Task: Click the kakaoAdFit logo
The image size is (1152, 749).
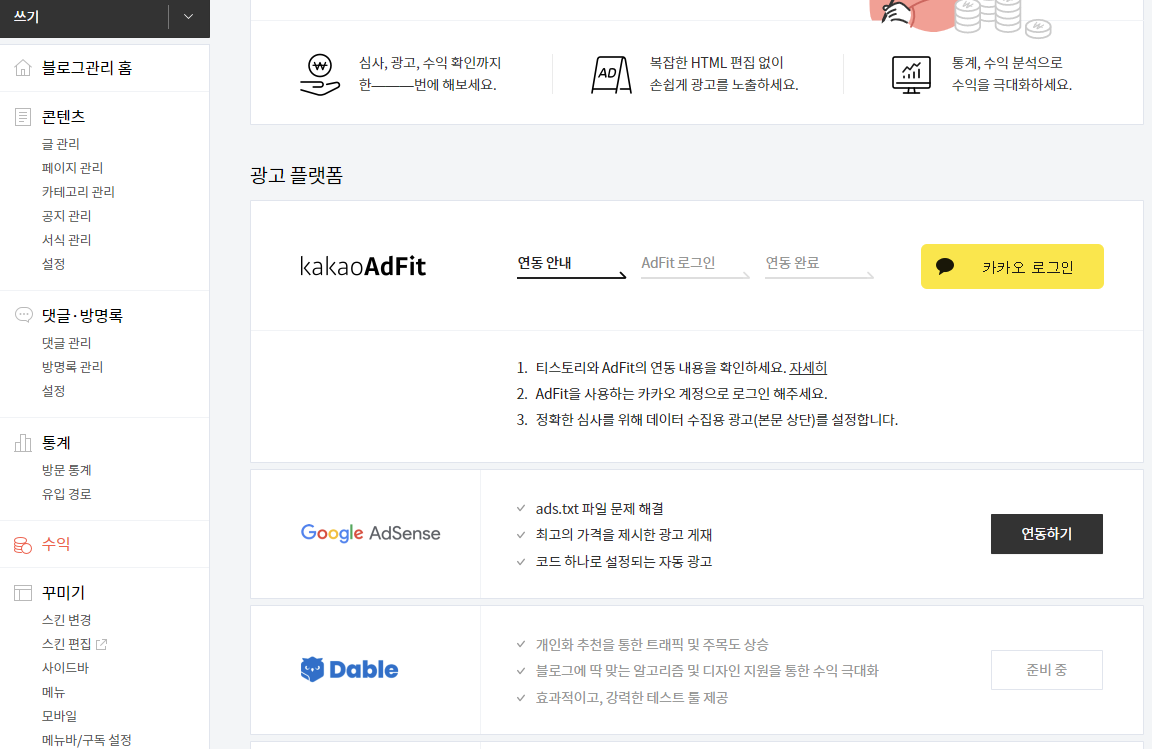Action: (x=363, y=266)
